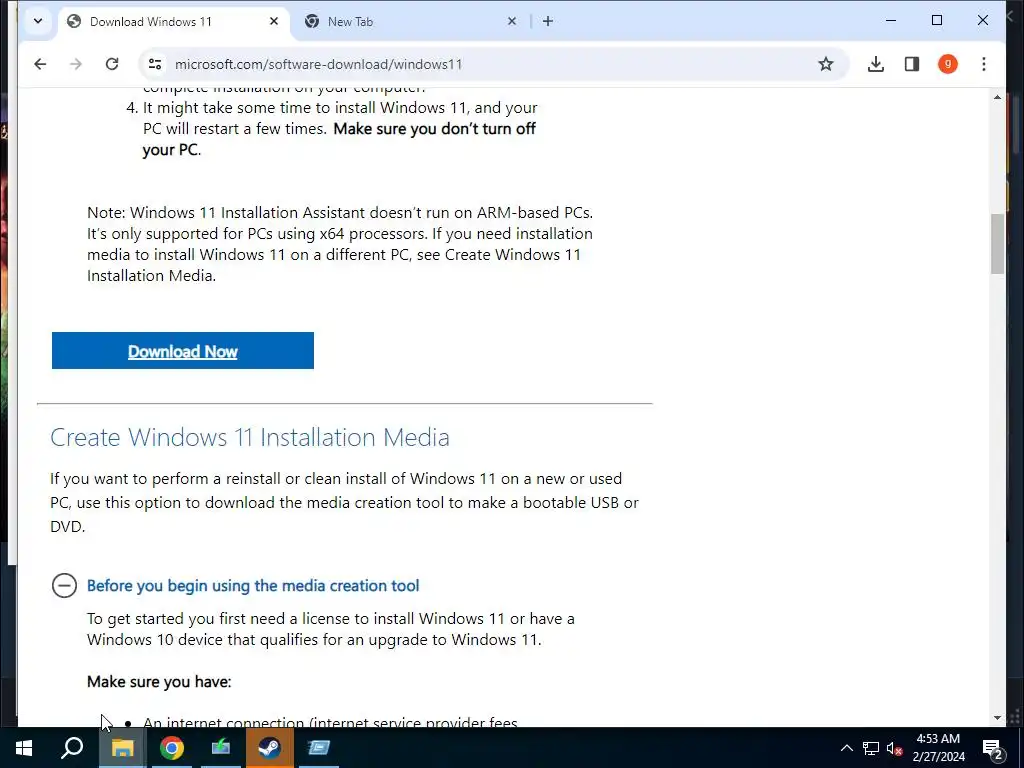Click 'Before you begin using the media creation tool'
The height and width of the screenshot is (768, 1024).
pos(253,585)
